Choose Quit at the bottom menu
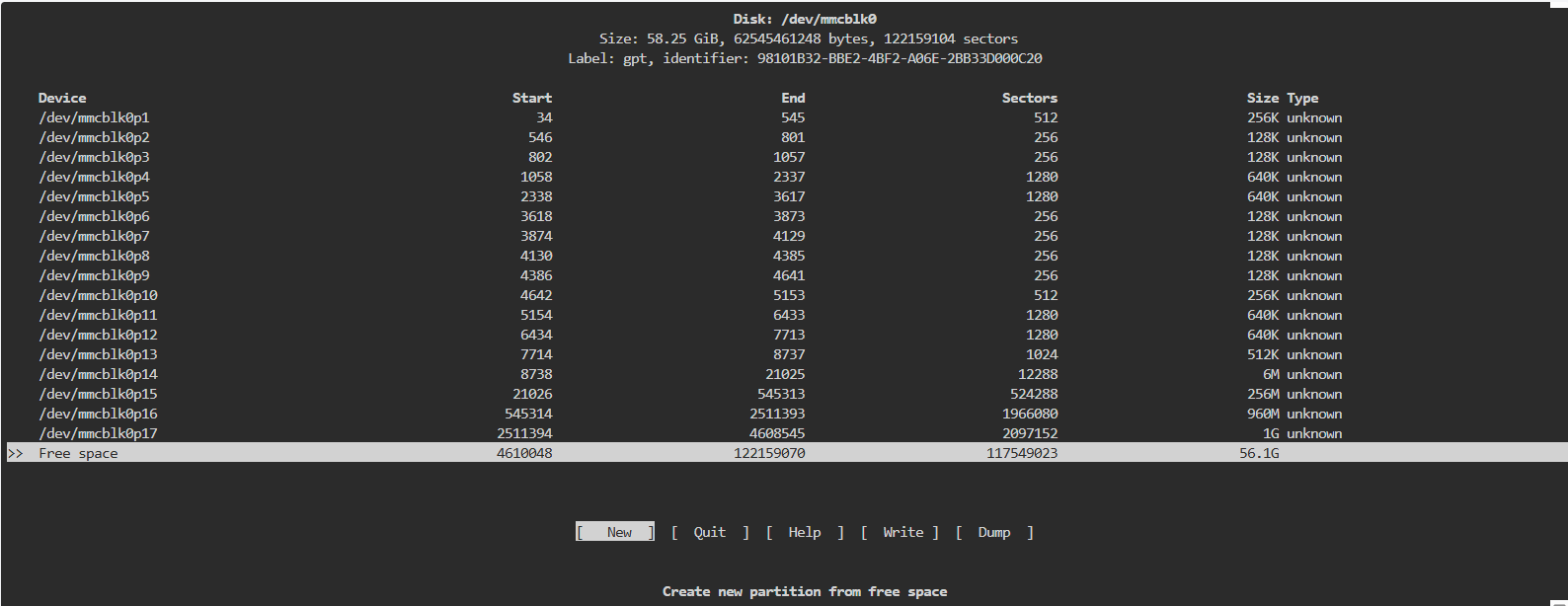 pyautogui.click(x=709, y=532)
